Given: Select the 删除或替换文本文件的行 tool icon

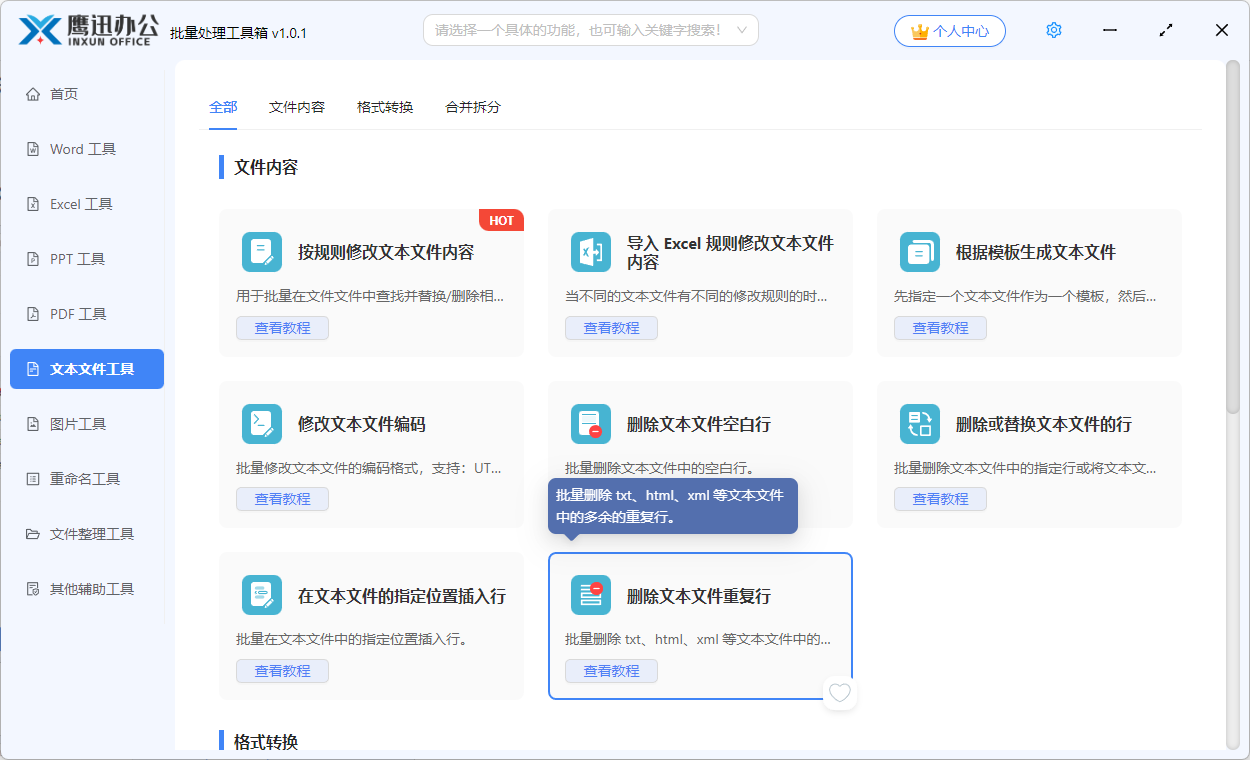Looking at the screenshot, I should (919, 423).
